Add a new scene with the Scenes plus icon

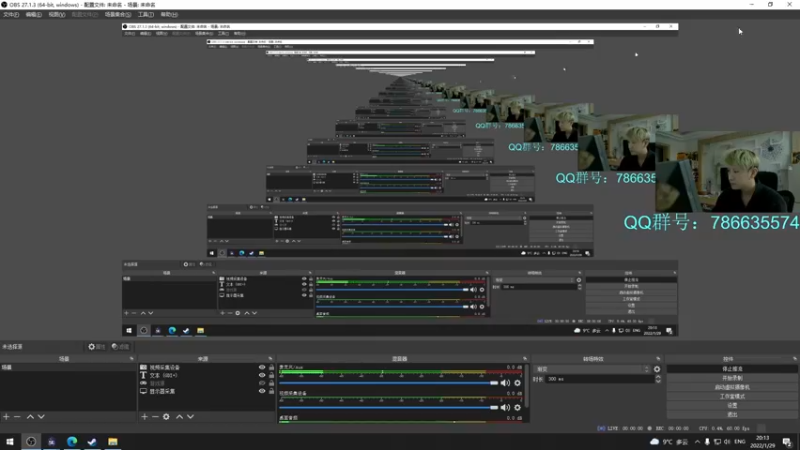(x=6, y=417)
